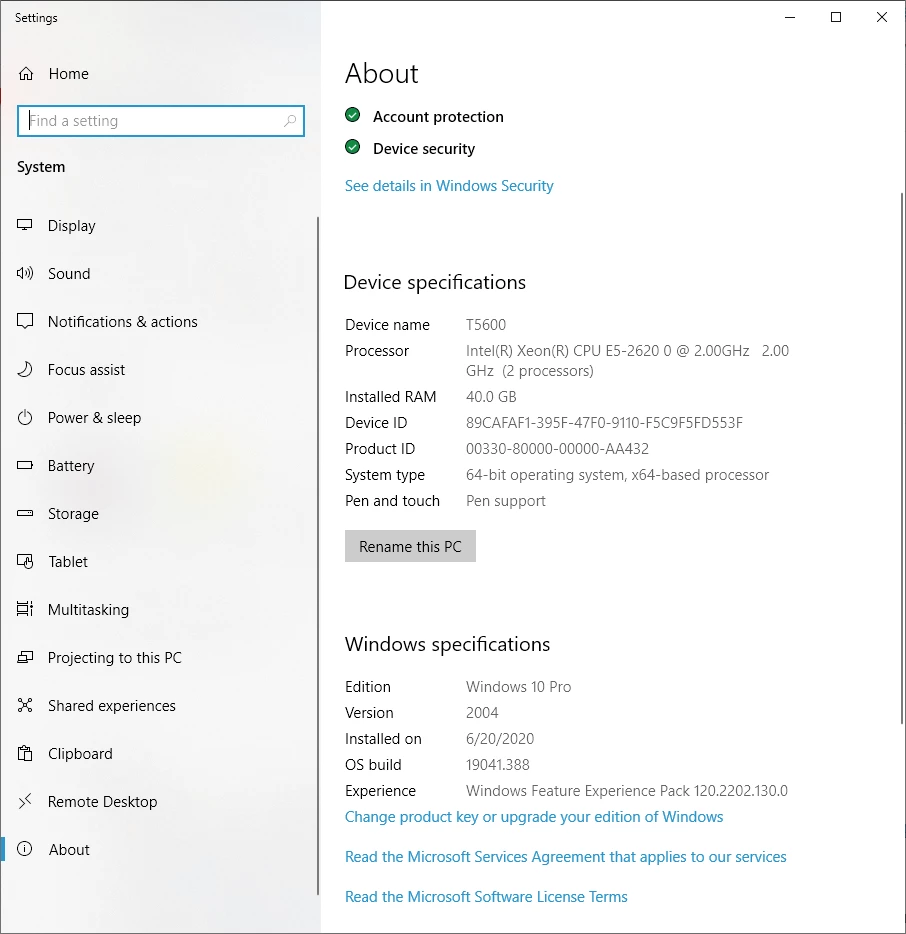Click the Clipboard icon

(x=25, y=753)
